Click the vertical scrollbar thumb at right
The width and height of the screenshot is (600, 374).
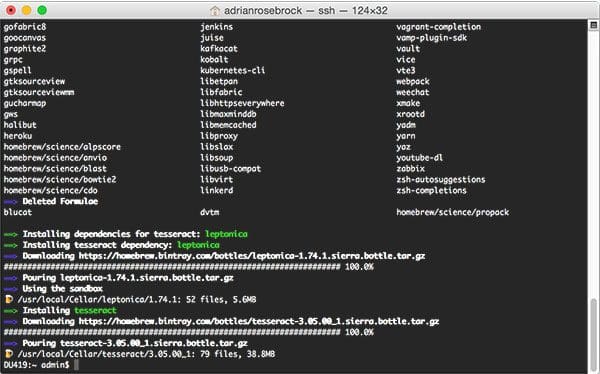click(x=593, y=334)
